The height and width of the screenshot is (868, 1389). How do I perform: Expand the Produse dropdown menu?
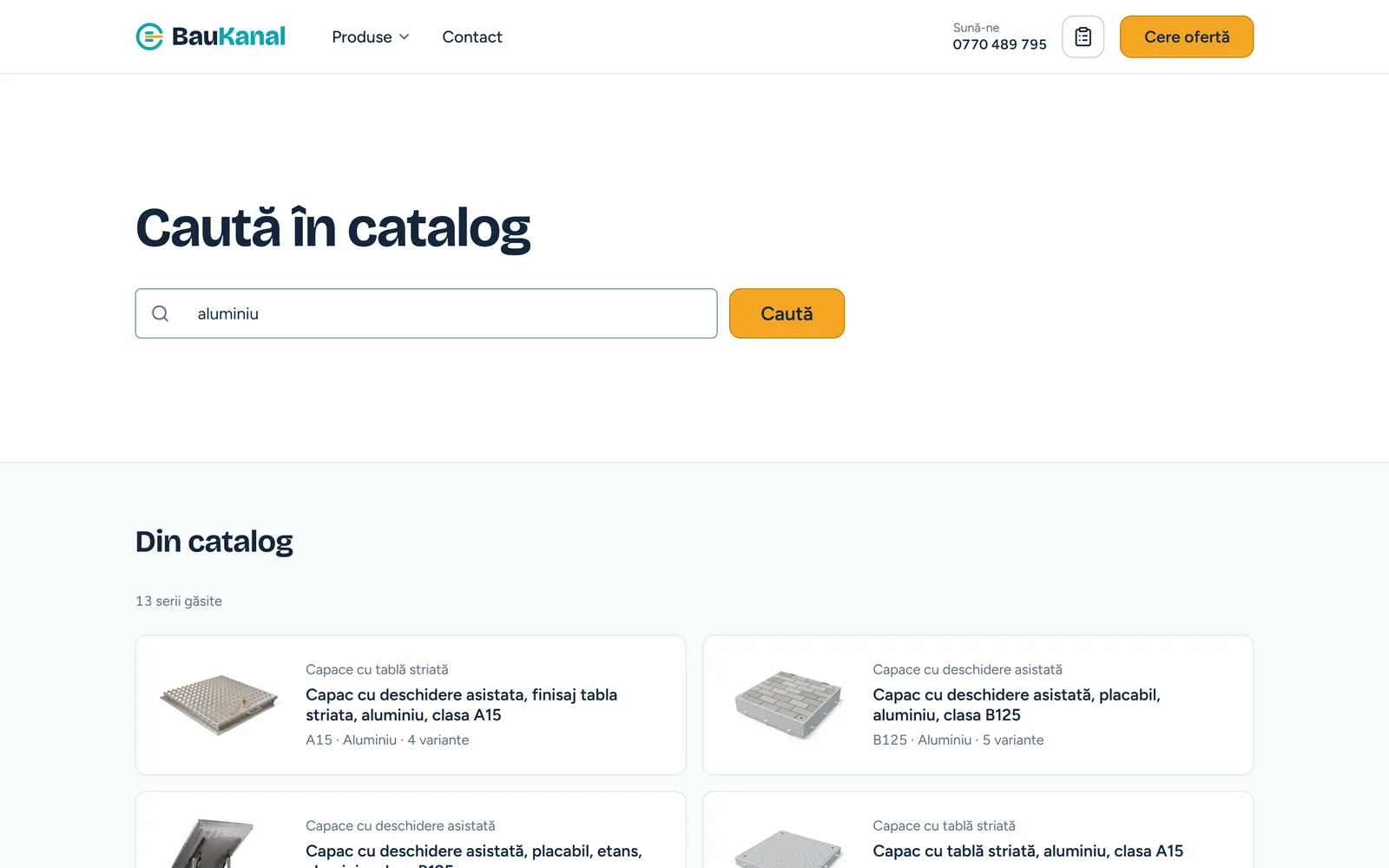pyautogui.click(x=371, y=36)
